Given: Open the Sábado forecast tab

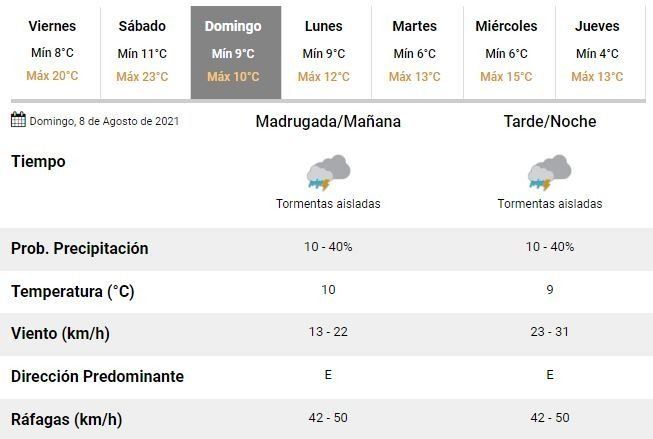Looking at the screenshot, I should coord(141,51).
